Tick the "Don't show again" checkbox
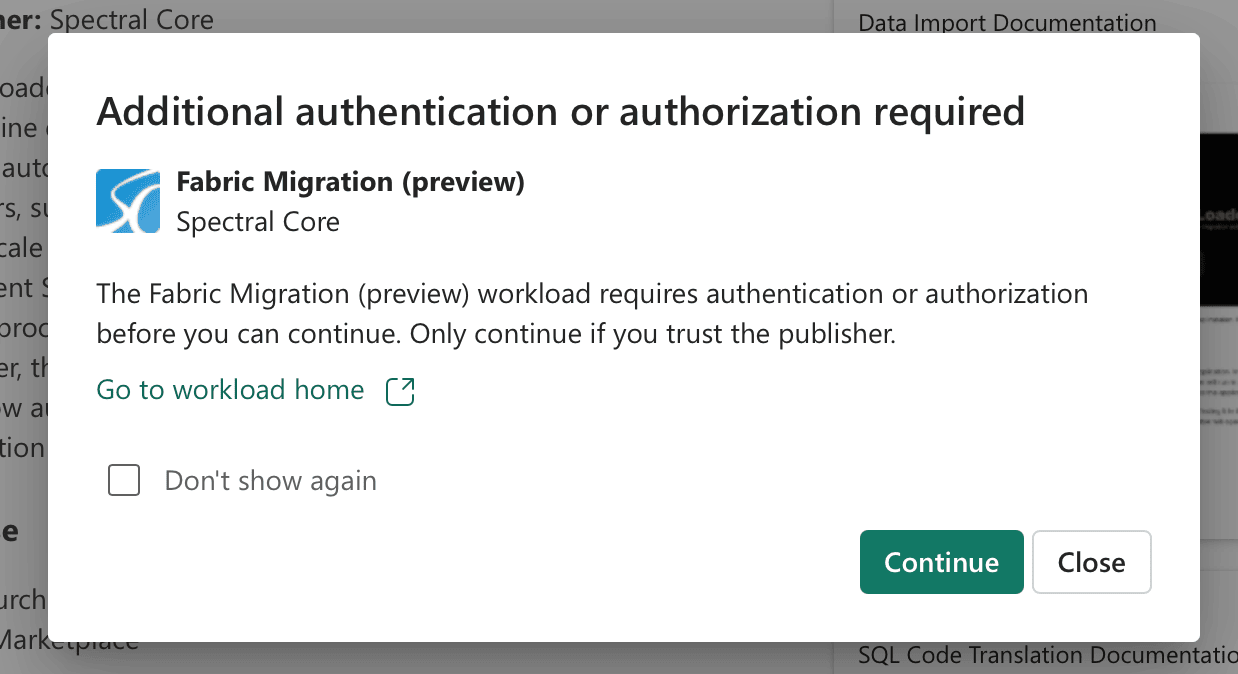The height and width of the screenshot is (674, 1238). tap(124, 481)
